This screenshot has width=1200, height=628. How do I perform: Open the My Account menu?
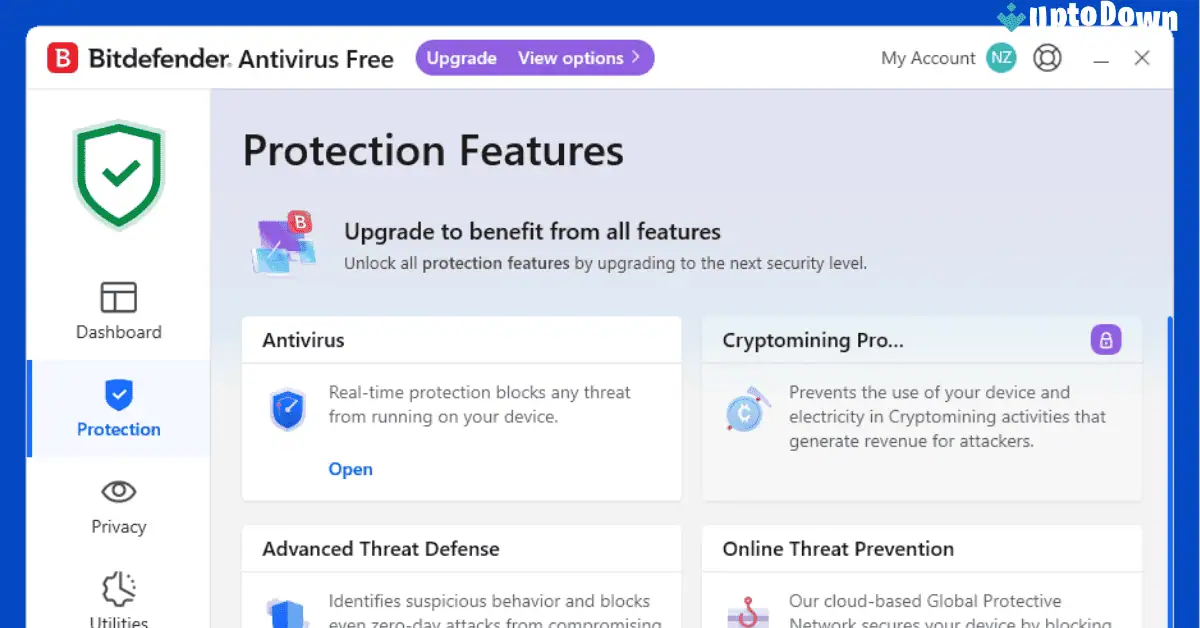[928, 58]
